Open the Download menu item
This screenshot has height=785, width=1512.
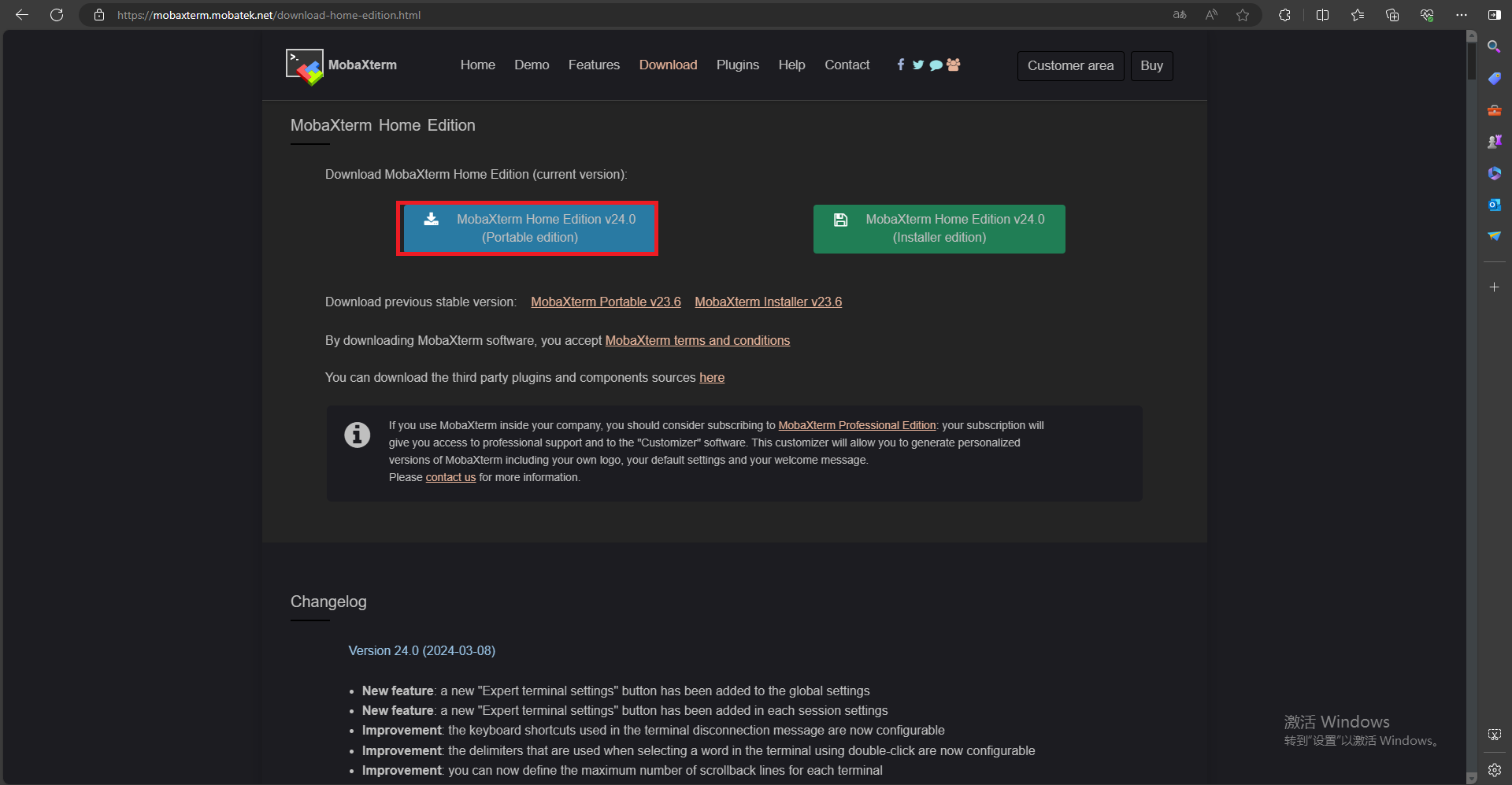coord(668,65)
